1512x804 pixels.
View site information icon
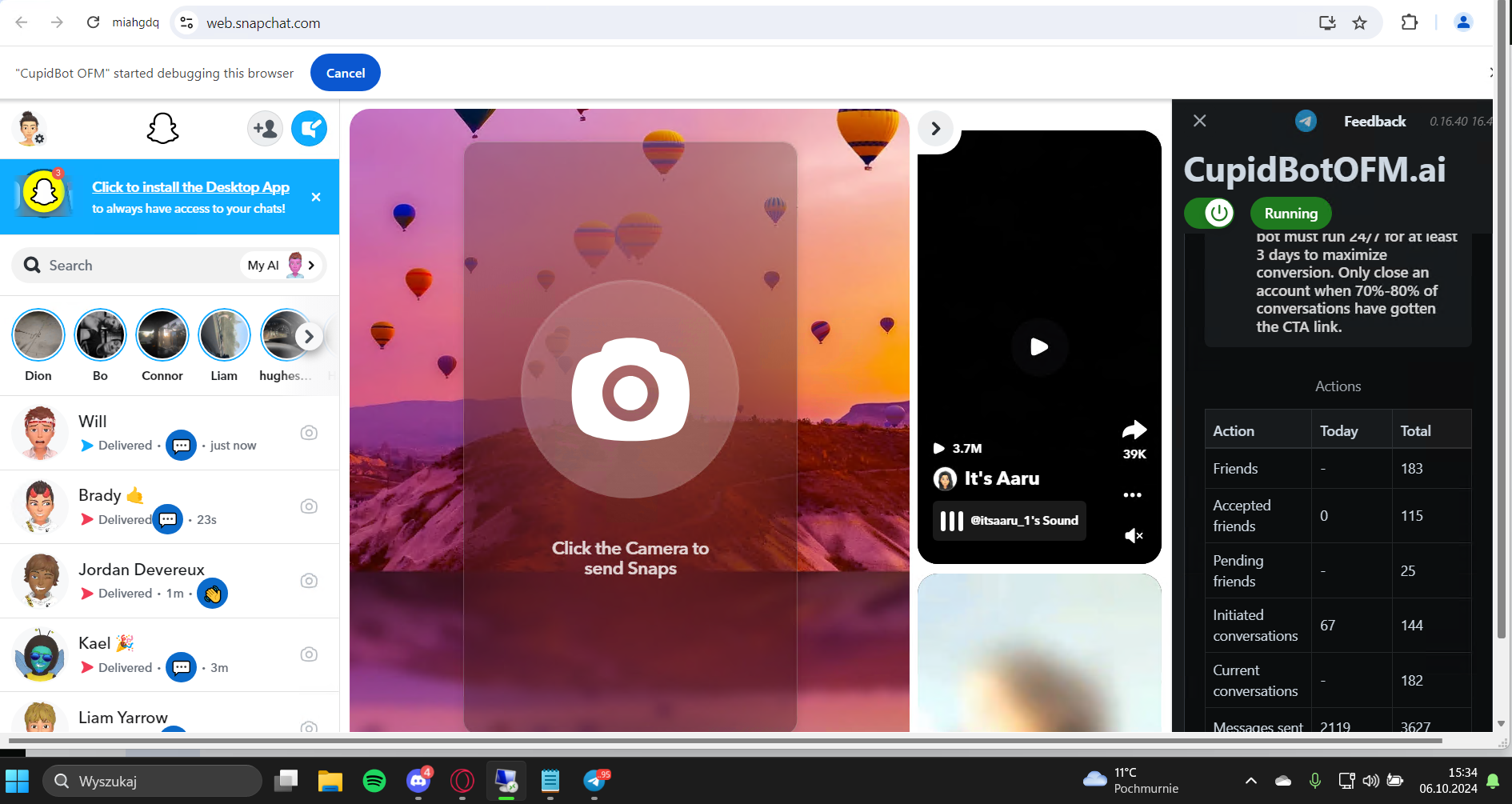click(x=186, y=22)
